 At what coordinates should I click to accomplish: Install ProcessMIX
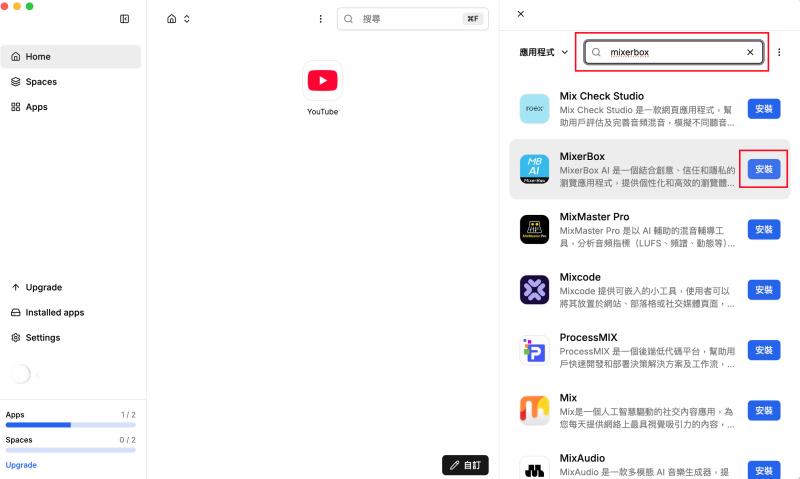(764, 350)
